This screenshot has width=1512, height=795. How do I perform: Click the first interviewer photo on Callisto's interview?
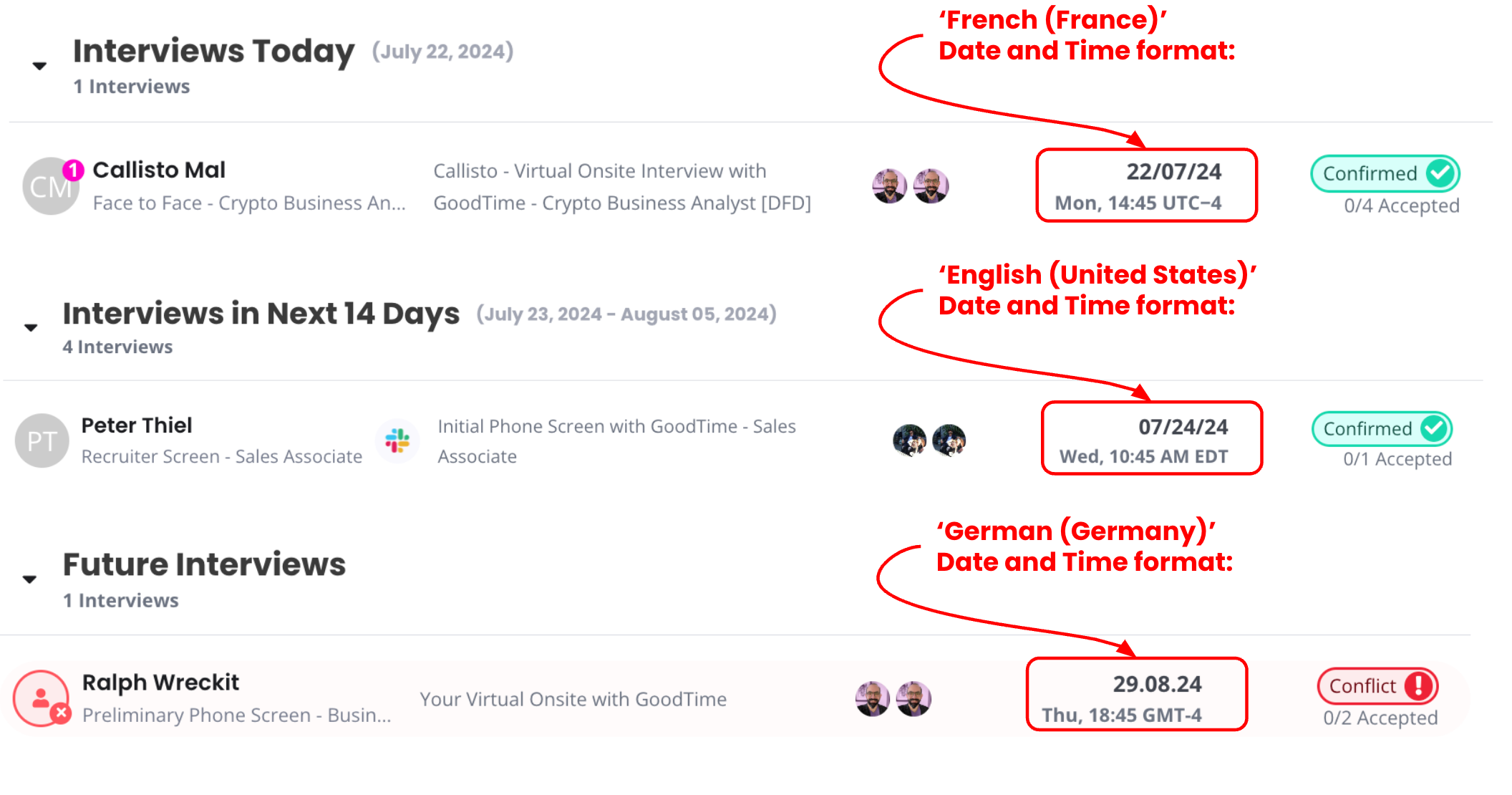tap(889, 185)
